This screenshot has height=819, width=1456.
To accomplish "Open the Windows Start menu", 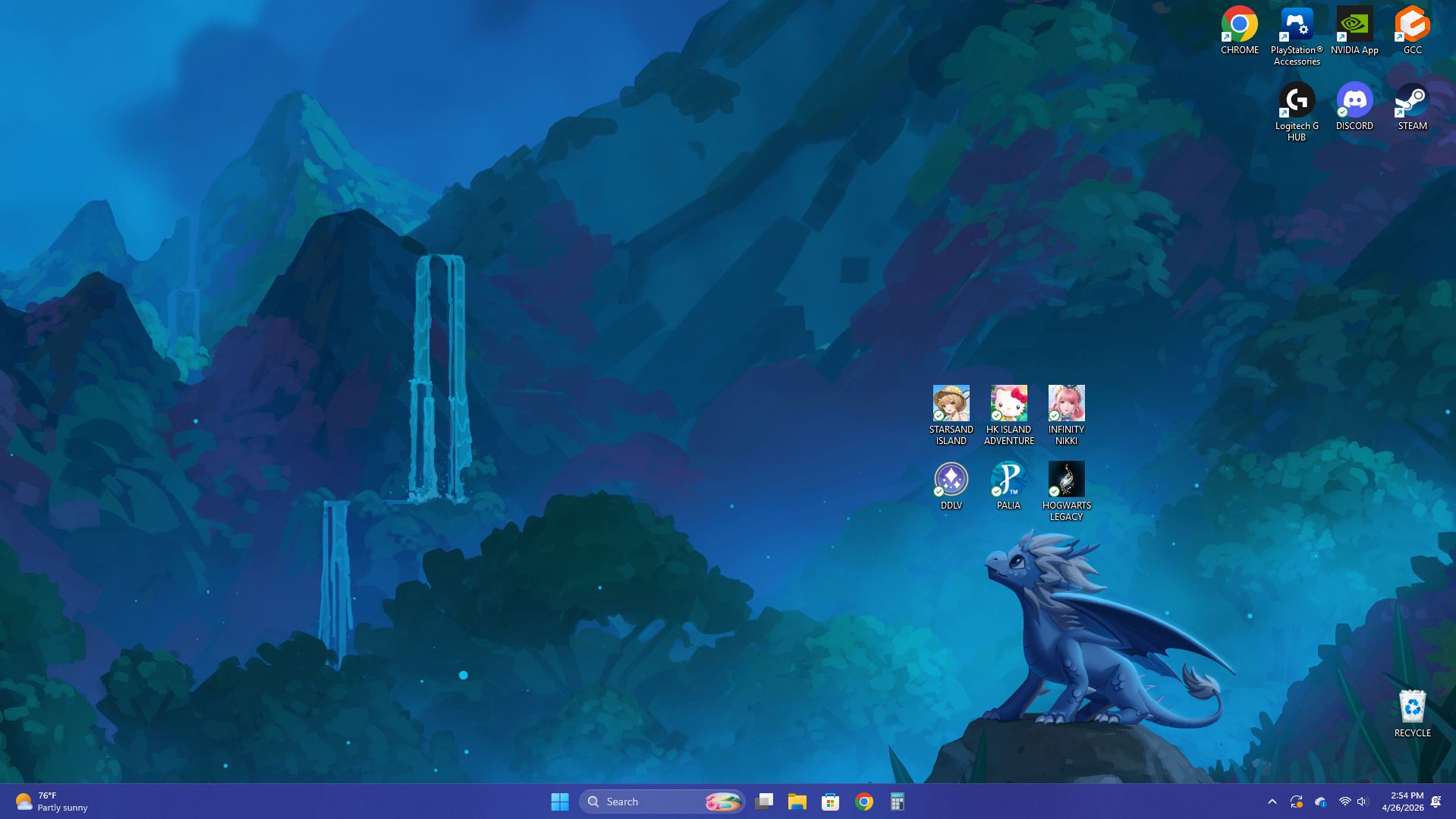I will (x=560, y=802).
